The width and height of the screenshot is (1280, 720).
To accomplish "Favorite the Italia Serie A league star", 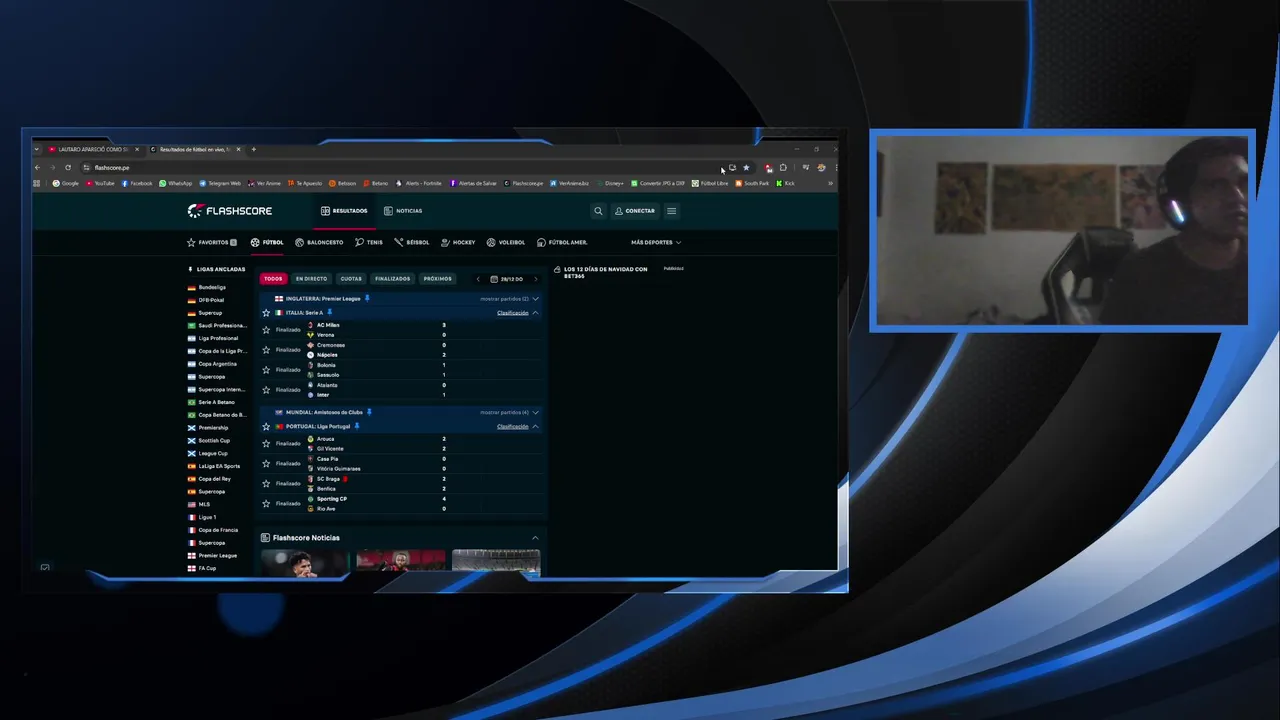I will [x=266, y=313].
